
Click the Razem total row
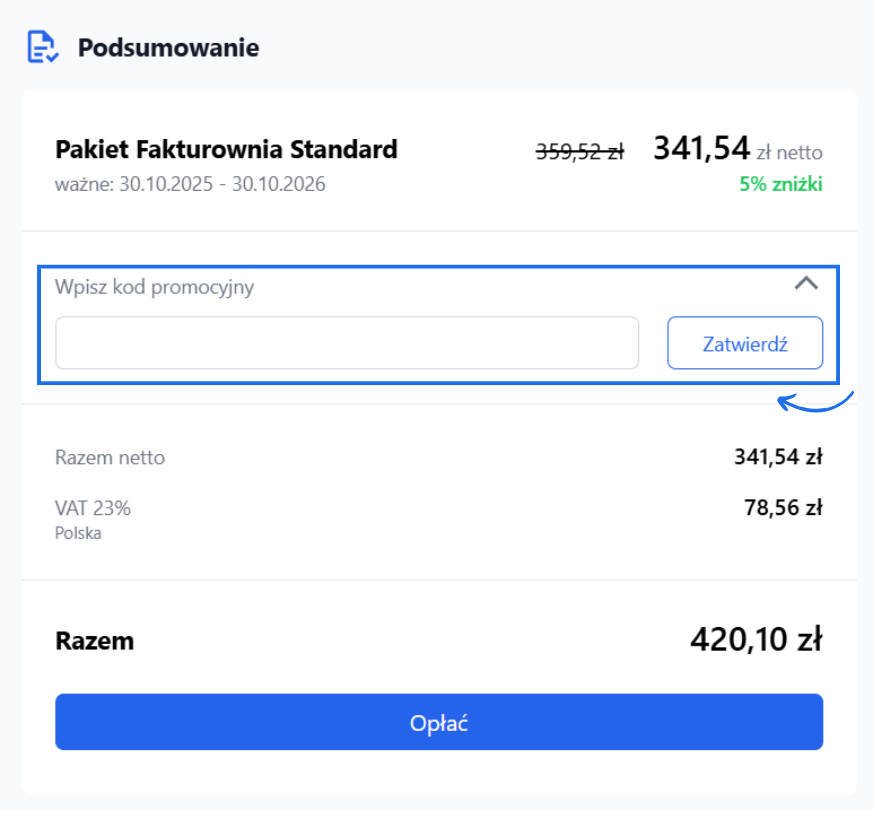click(x=94, y=639)
